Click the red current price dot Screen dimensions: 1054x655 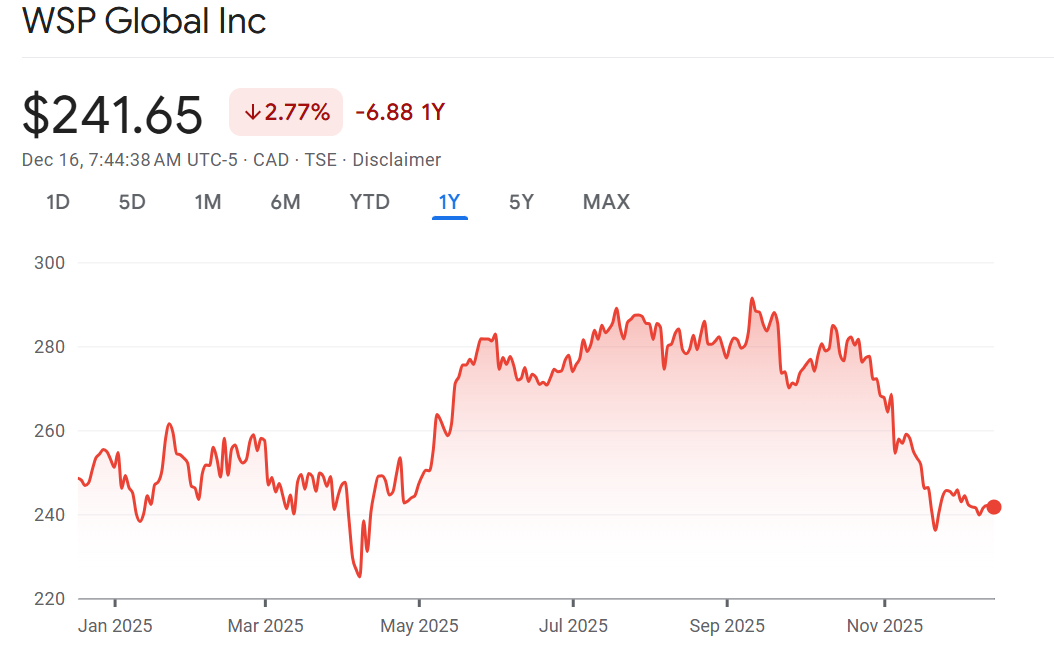(x=993, y=507)
